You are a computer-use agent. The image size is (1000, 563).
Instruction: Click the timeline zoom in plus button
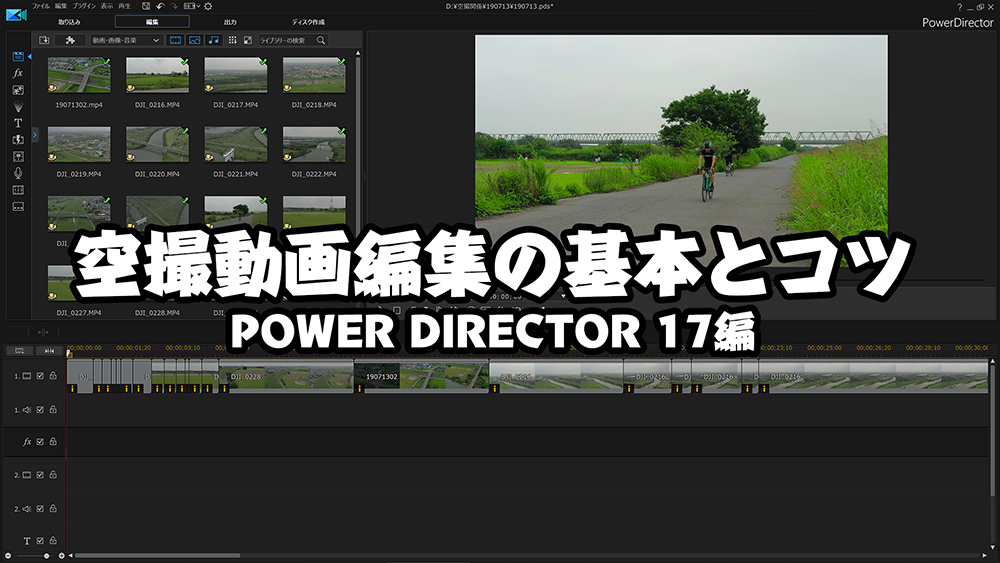tap(62, 556)
